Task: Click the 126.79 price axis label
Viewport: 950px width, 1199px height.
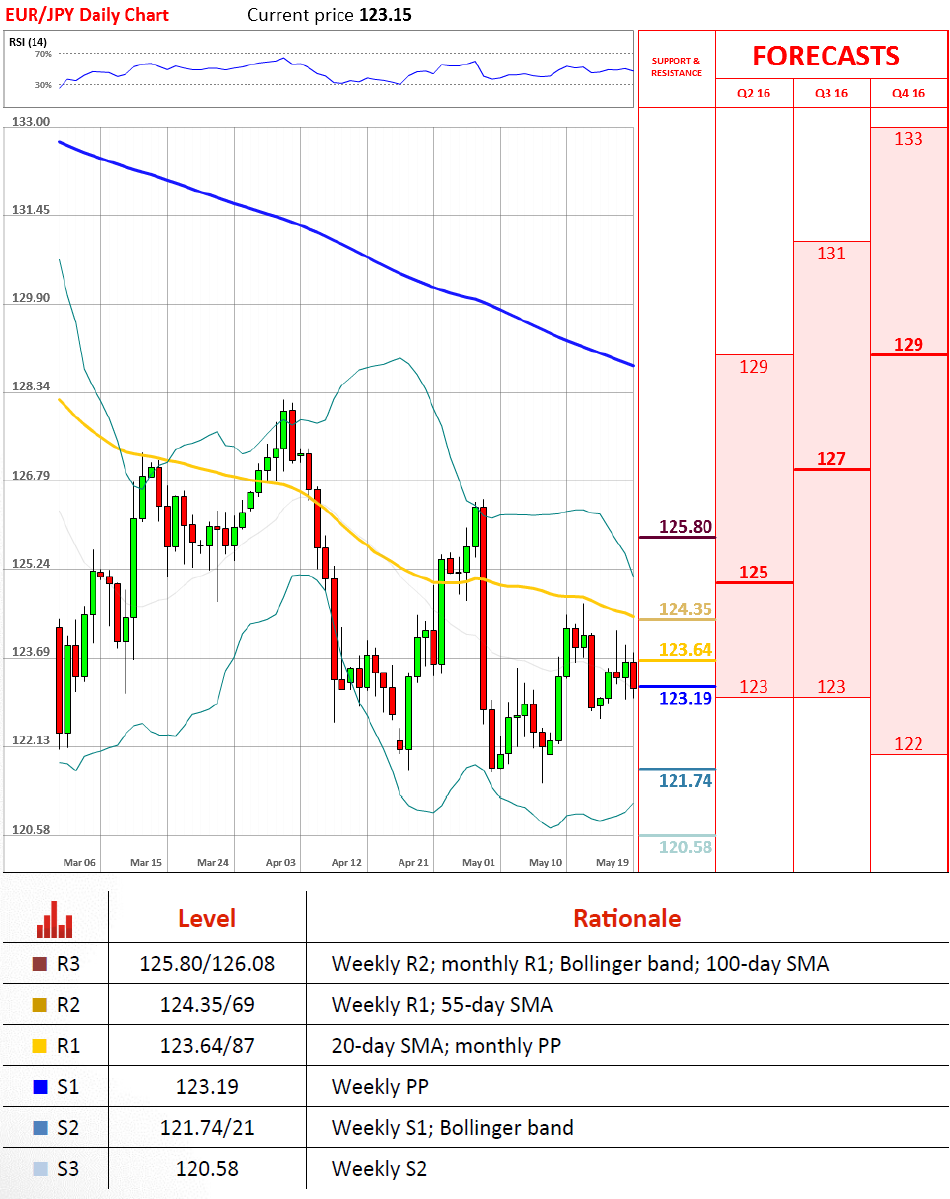Action: tap(31, 476)
